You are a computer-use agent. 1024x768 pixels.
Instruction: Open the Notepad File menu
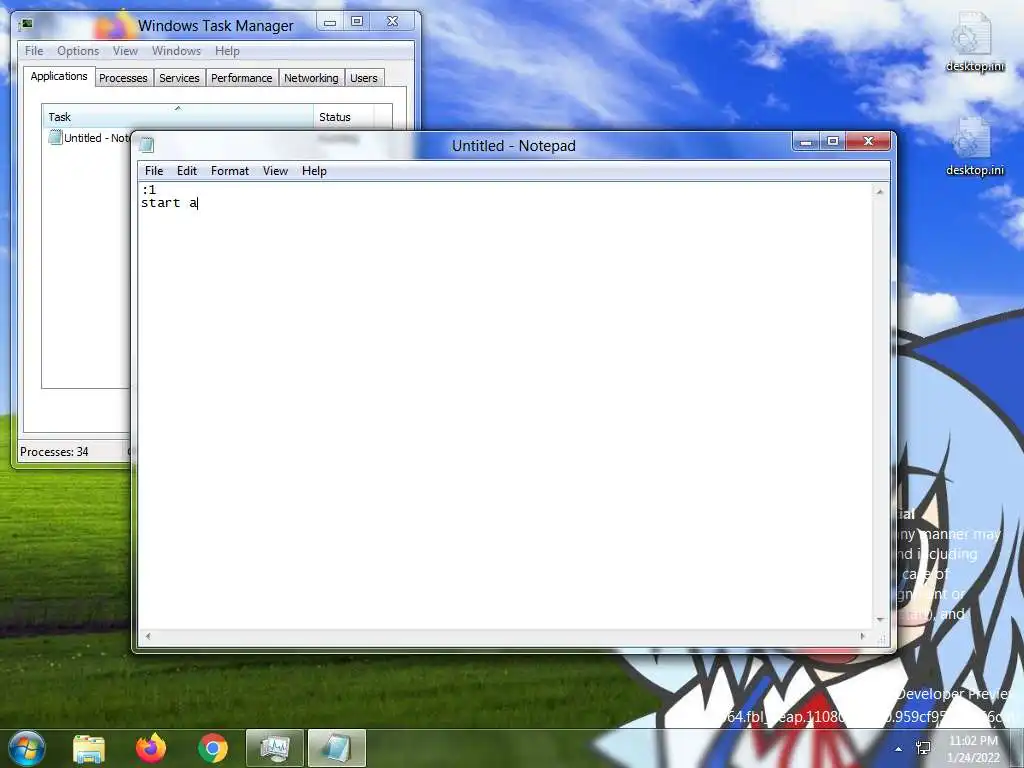pos(154,170)
